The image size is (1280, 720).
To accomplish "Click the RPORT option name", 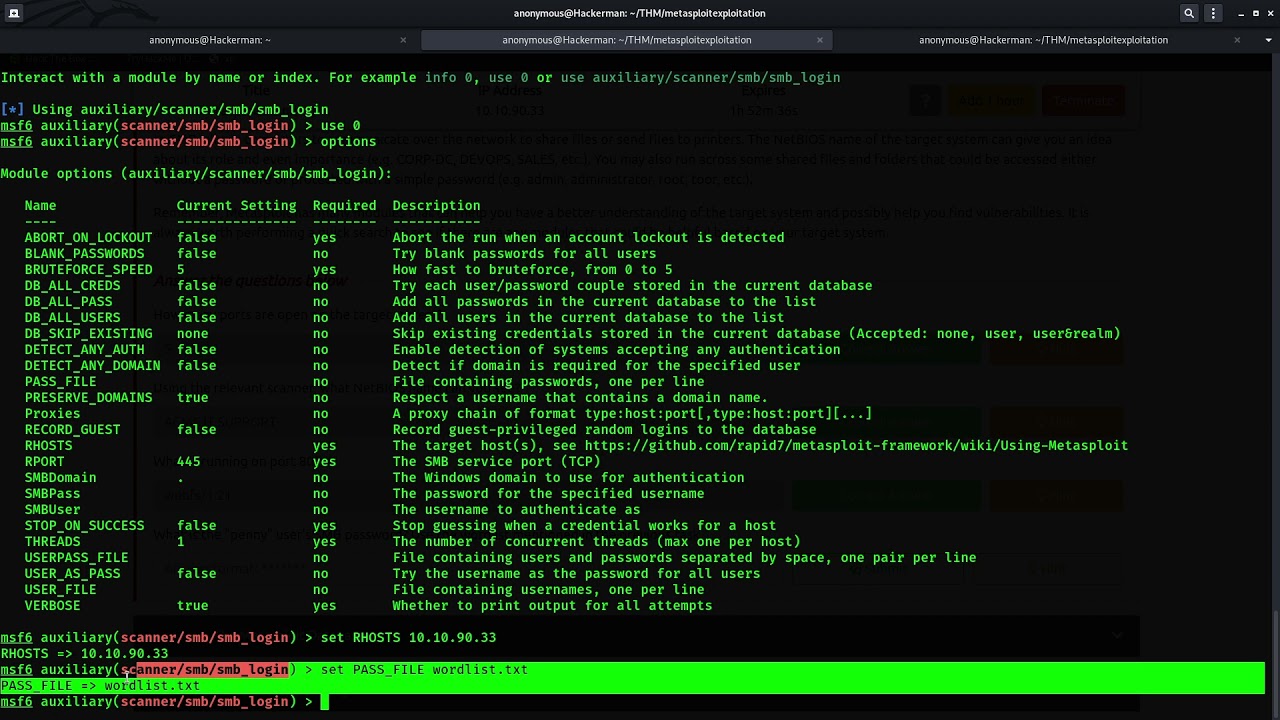I will pyautogui.click(x=44, y=462).
